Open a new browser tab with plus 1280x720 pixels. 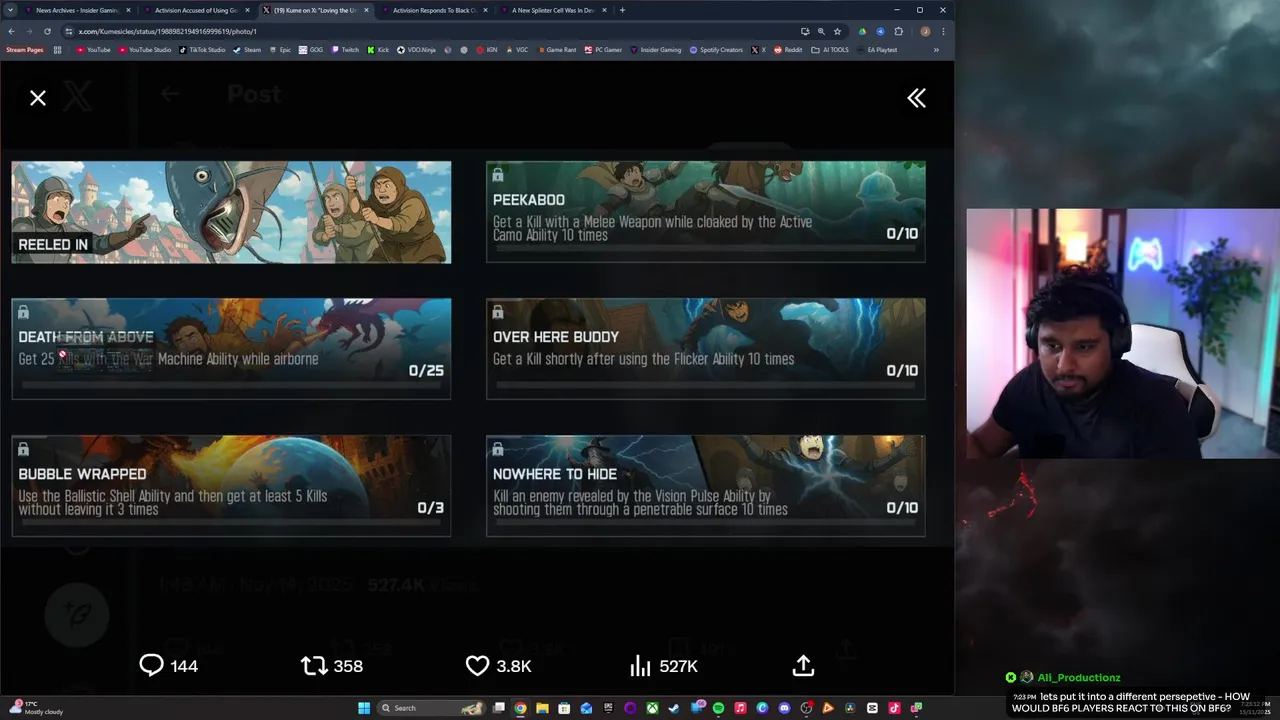(622, 10)
